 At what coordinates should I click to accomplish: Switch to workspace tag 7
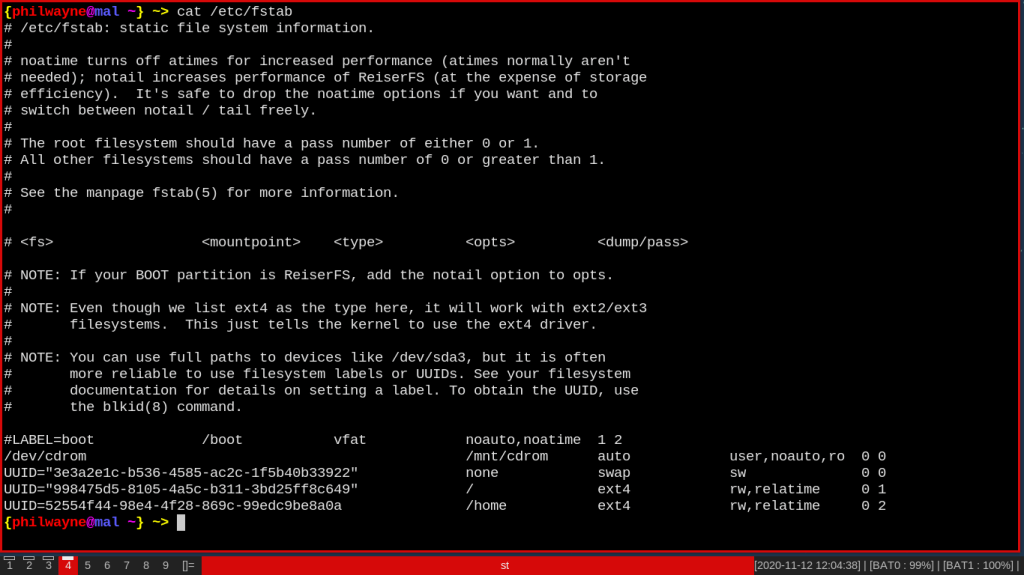point(127,565)
